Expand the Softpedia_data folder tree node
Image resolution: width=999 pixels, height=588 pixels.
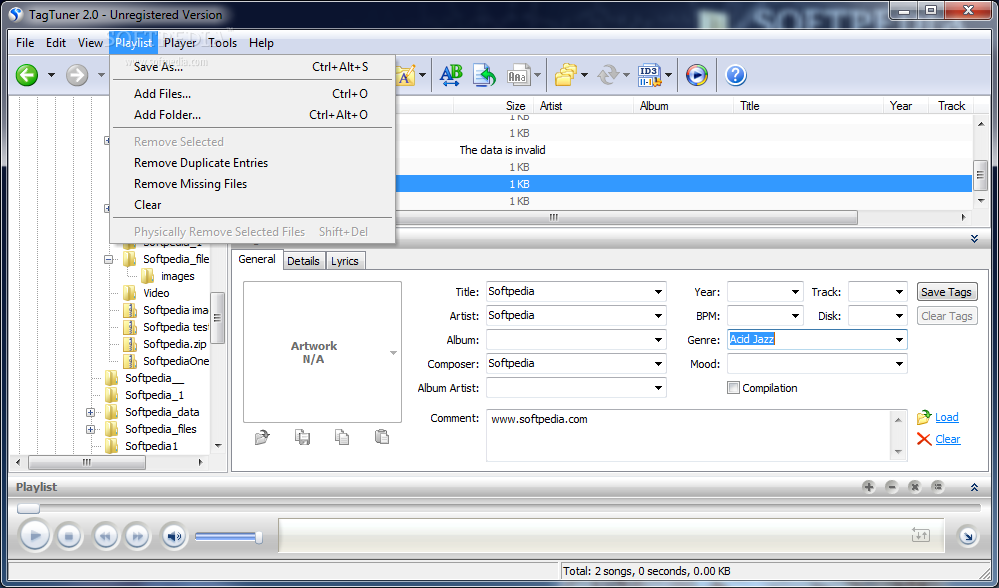point(90,412)
